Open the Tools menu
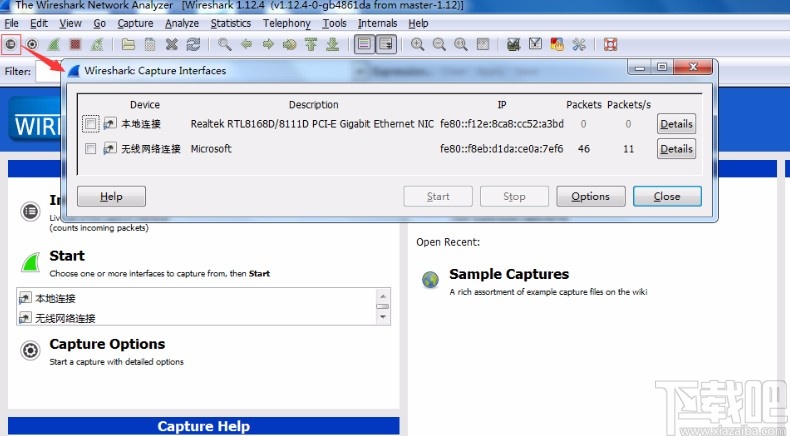790x436 pixels. pyautogui.click(x=334, y=23)
